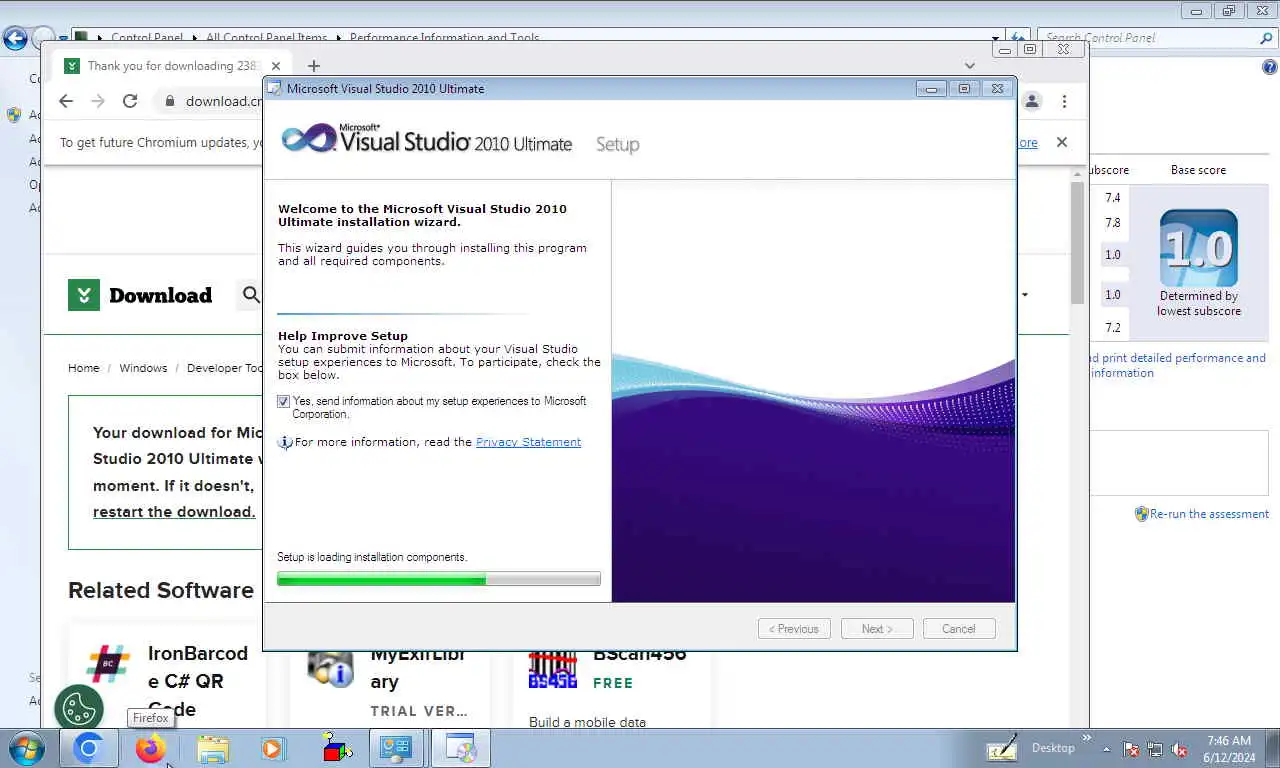Click 'restart the download.' link
Screen dimensions: 1280x768
click(174, 512)
